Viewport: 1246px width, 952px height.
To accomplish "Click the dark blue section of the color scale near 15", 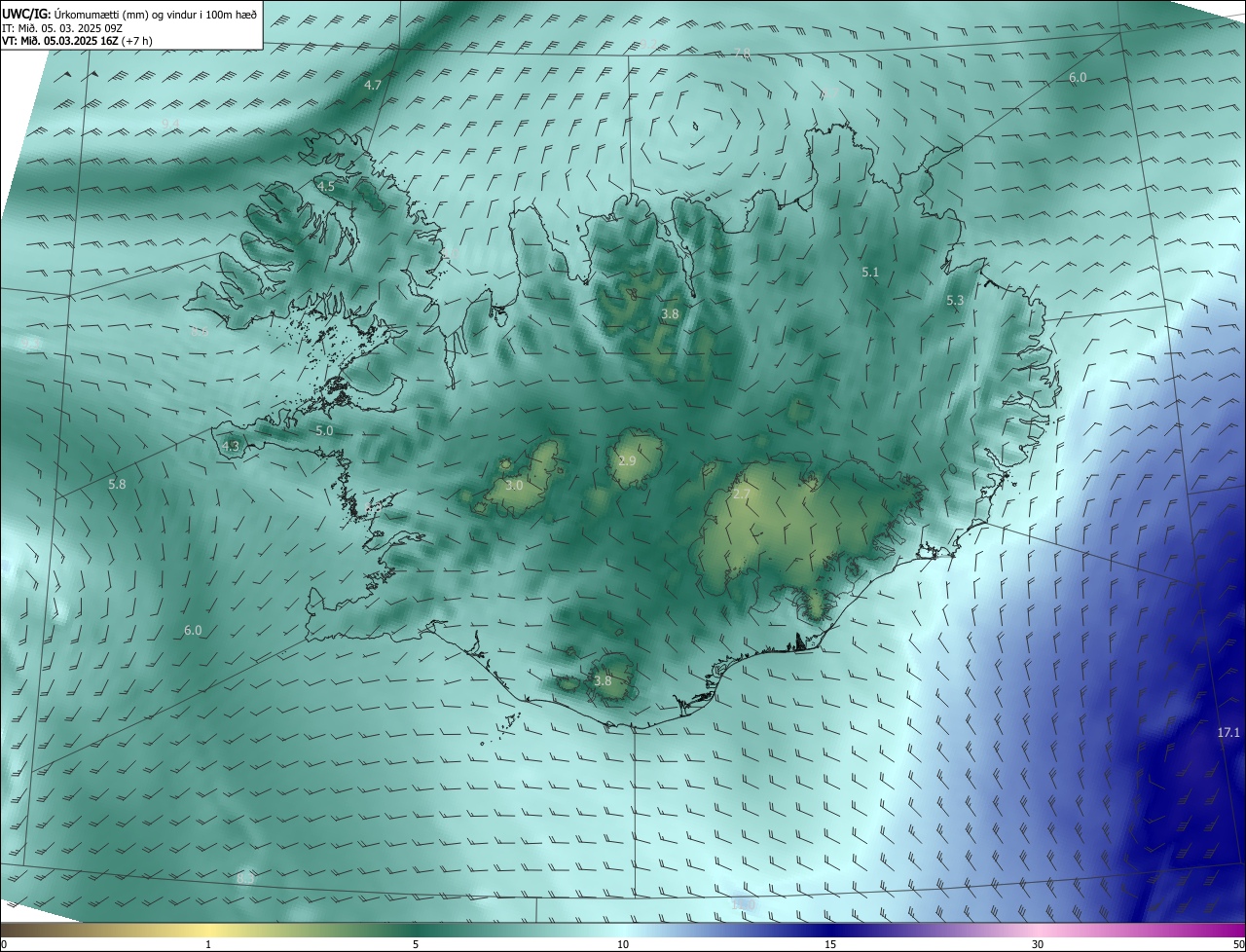I will (x=830, y=930).
